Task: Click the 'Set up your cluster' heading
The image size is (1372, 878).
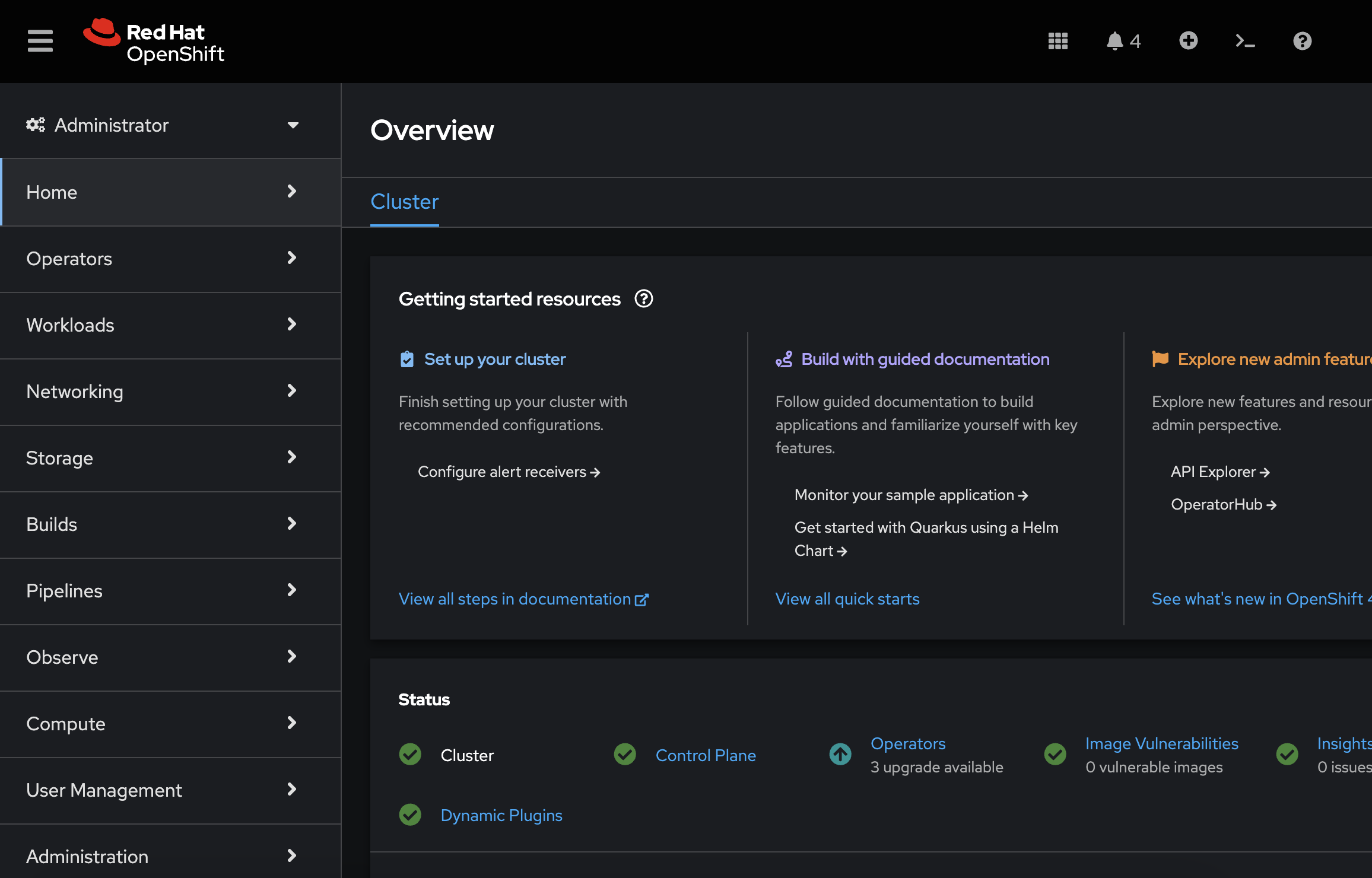Action: pos(495,359)
